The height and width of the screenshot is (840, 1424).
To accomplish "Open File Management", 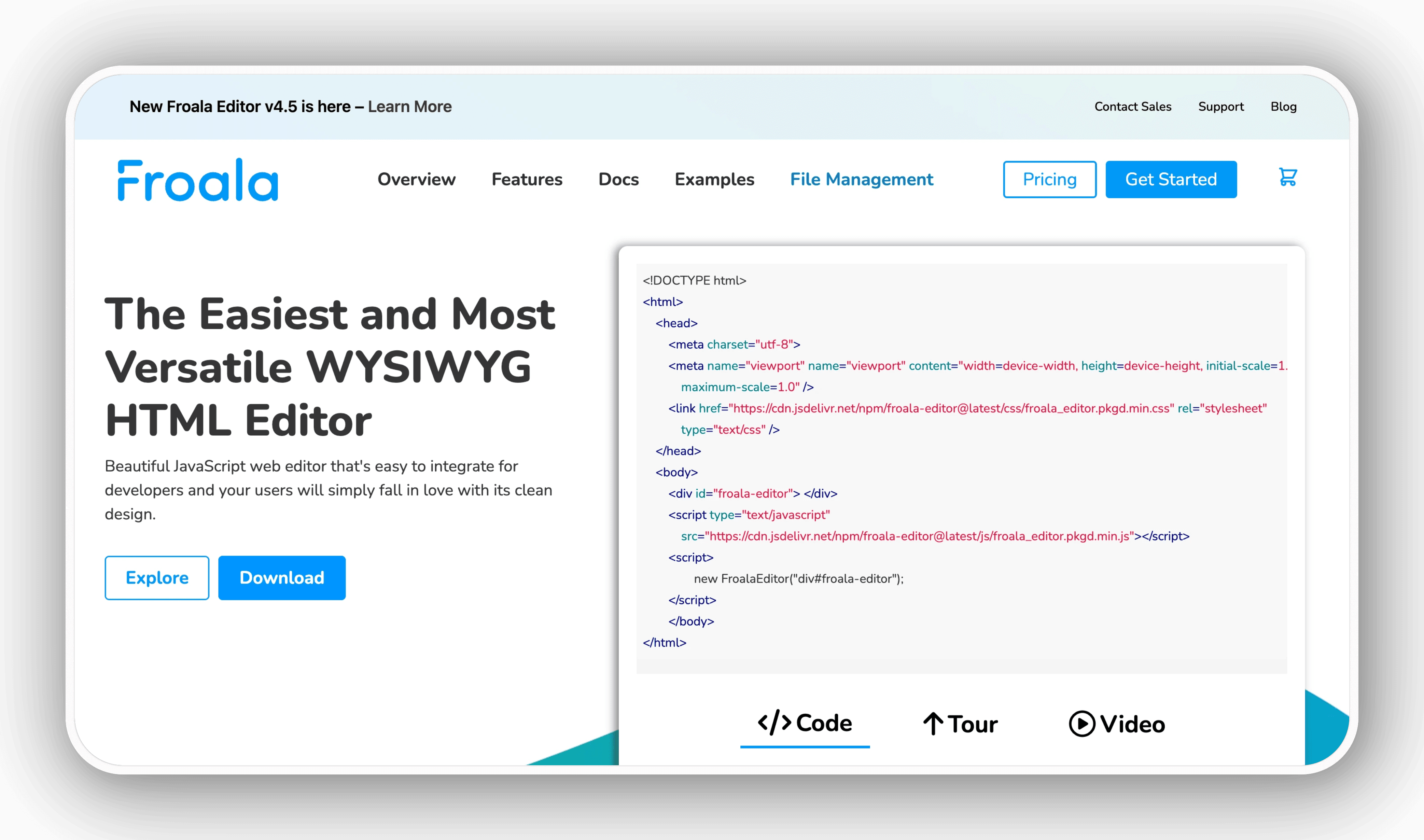I will pos(862,179).
